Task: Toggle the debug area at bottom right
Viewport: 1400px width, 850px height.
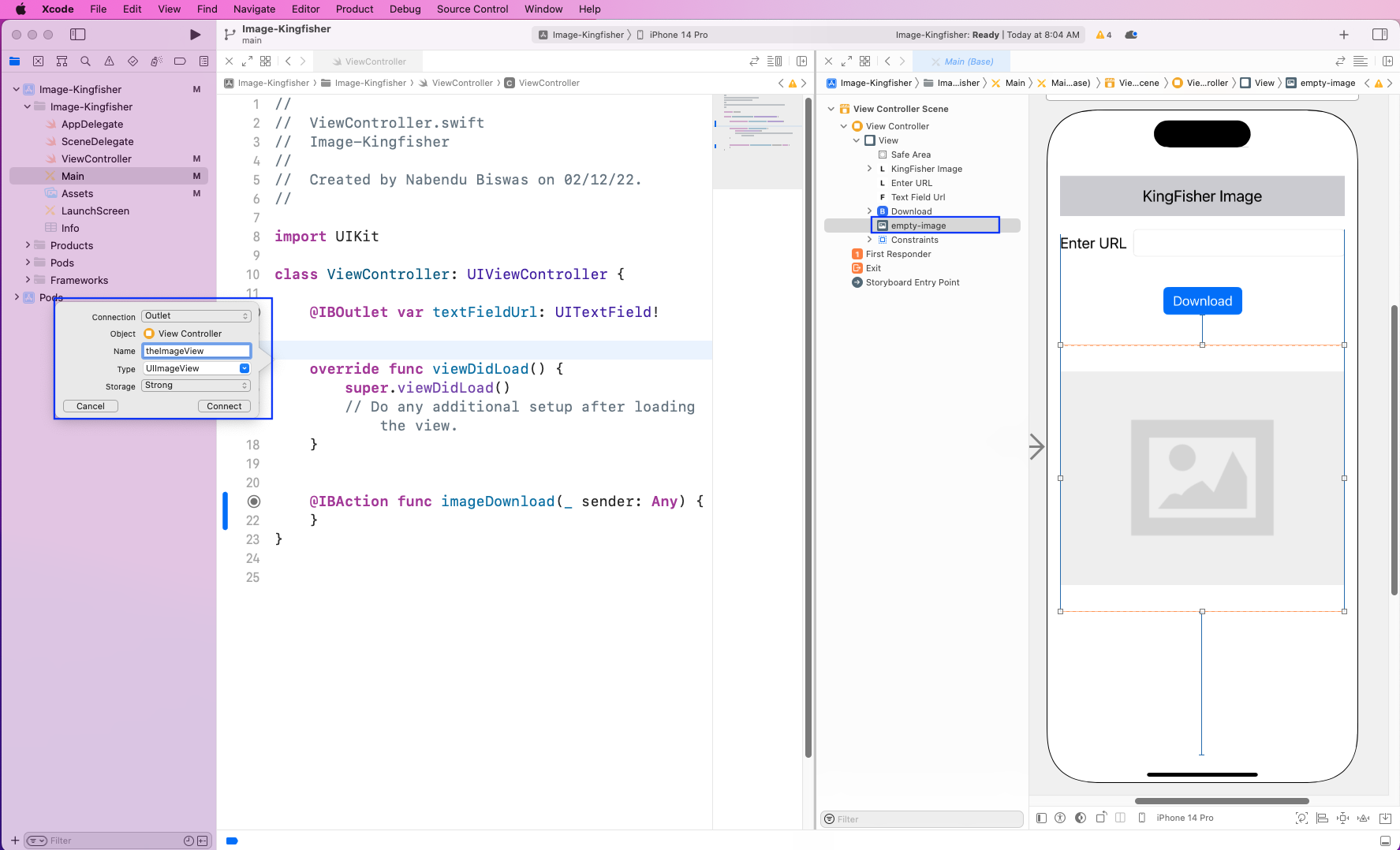Action: pos(1385,841)
